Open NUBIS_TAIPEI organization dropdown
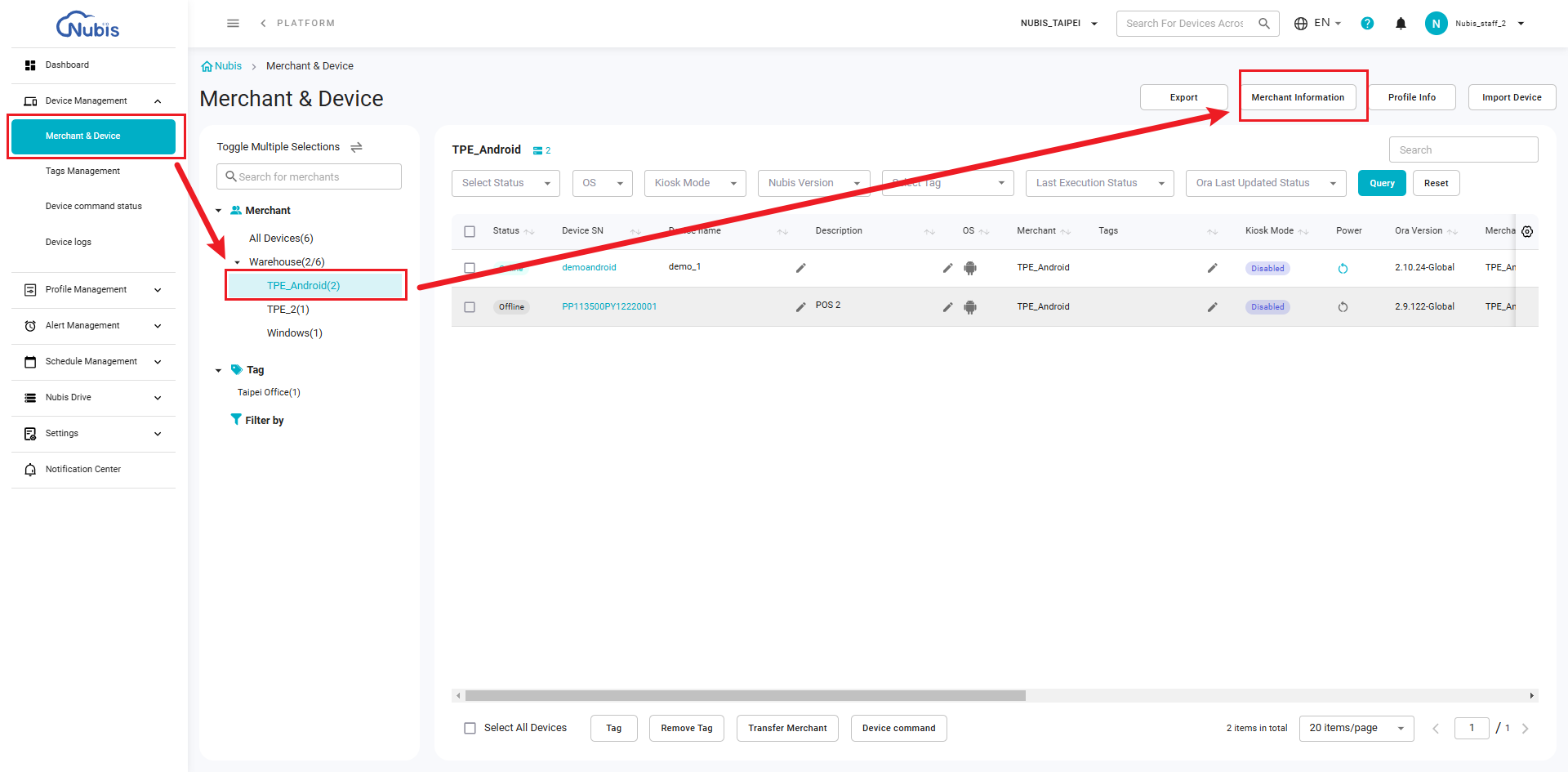 pyautogui.click(x=1059, y=23)
